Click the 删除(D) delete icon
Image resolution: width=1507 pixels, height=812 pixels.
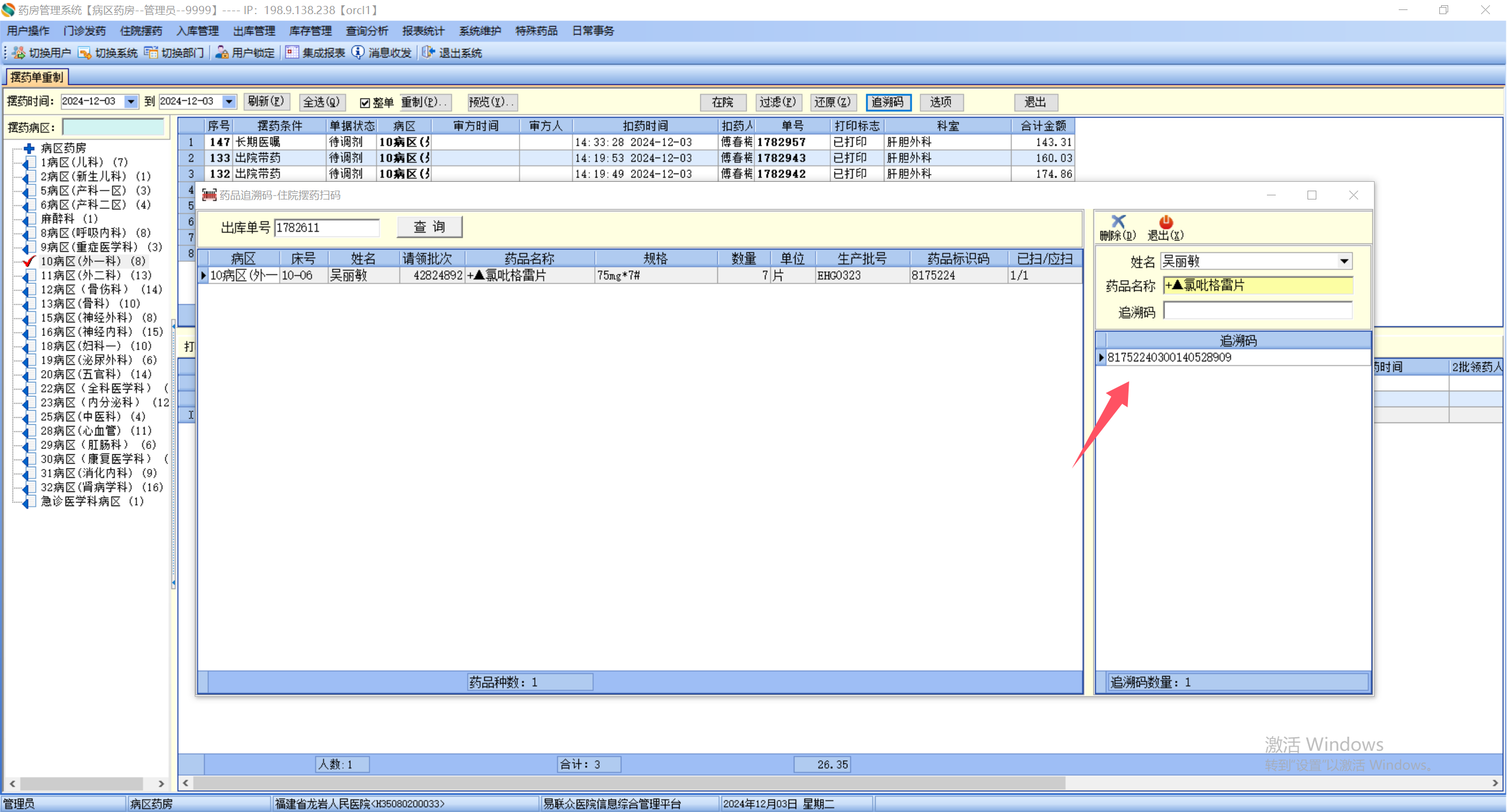pos(1117,222)
